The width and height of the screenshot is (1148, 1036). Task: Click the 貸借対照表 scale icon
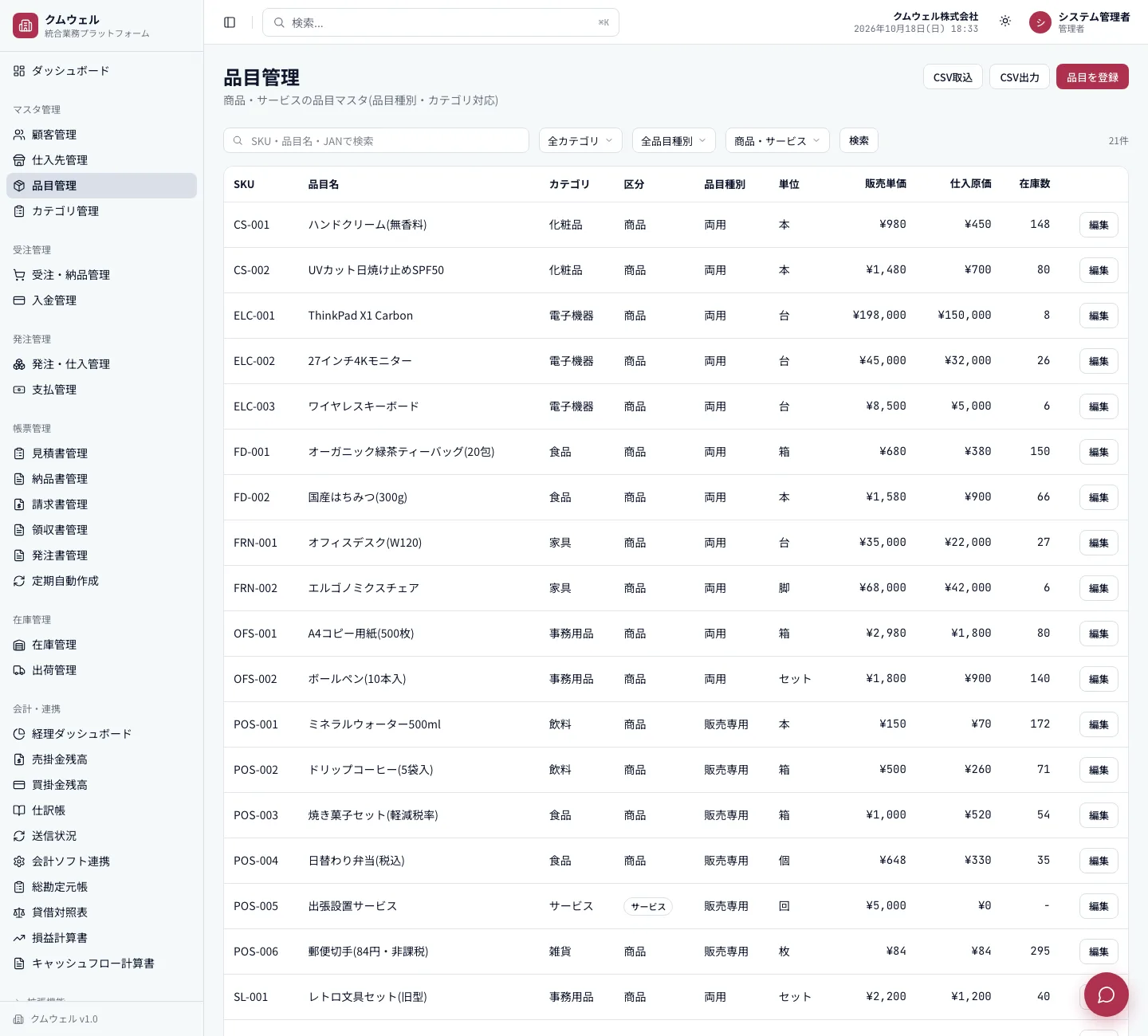click(x=19, y=912)
